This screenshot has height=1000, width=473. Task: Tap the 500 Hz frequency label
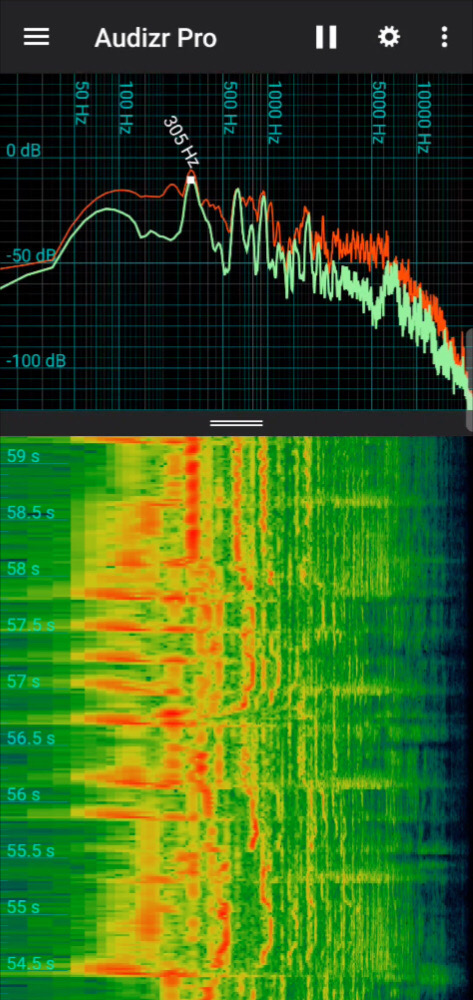230,107
